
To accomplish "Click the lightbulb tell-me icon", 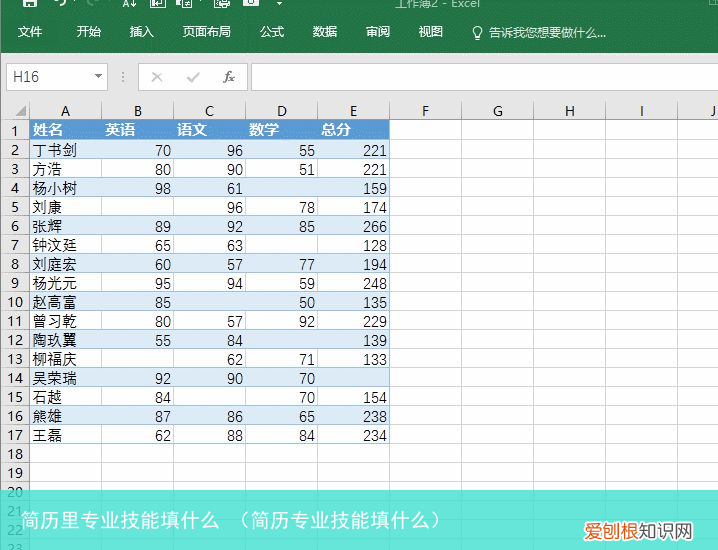I will (x=477, y=33).
